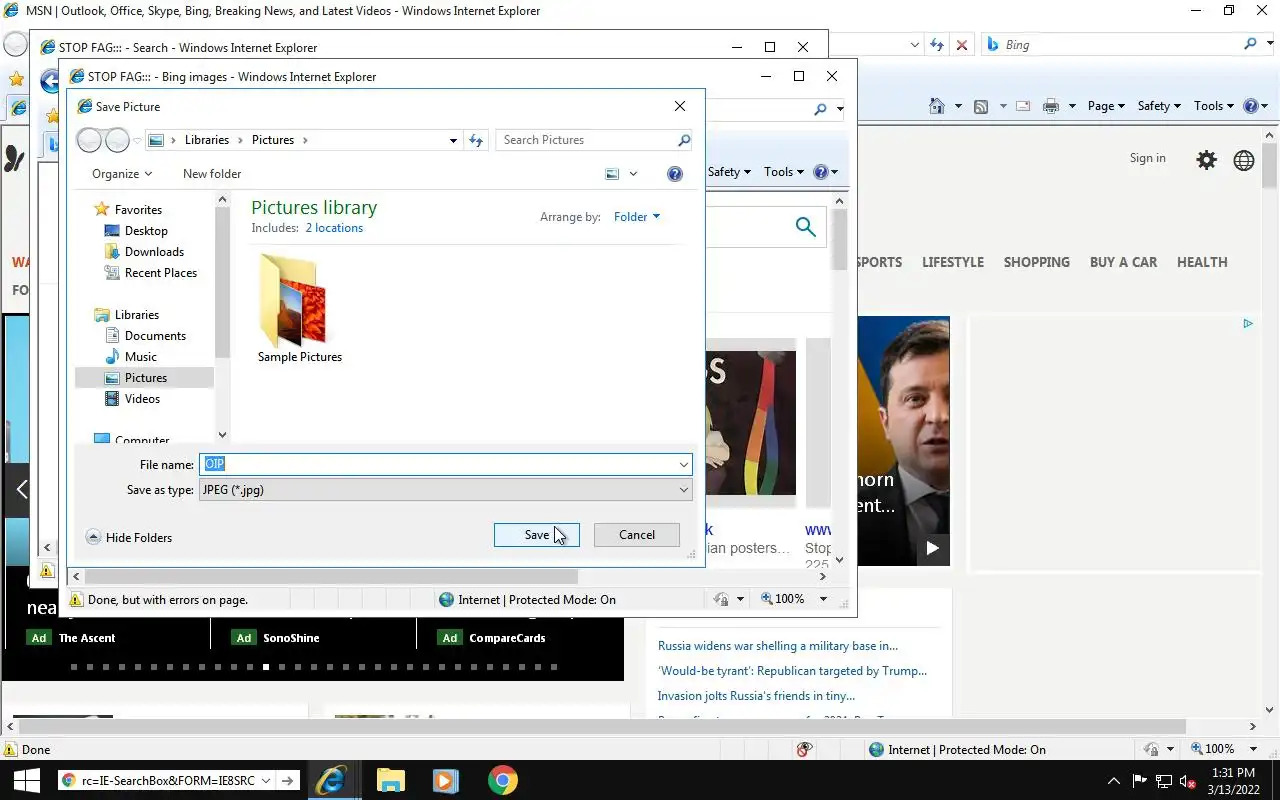This screenshot has height=800, width=1280.
Task: Click the File name input field
Action: point(438,464)
